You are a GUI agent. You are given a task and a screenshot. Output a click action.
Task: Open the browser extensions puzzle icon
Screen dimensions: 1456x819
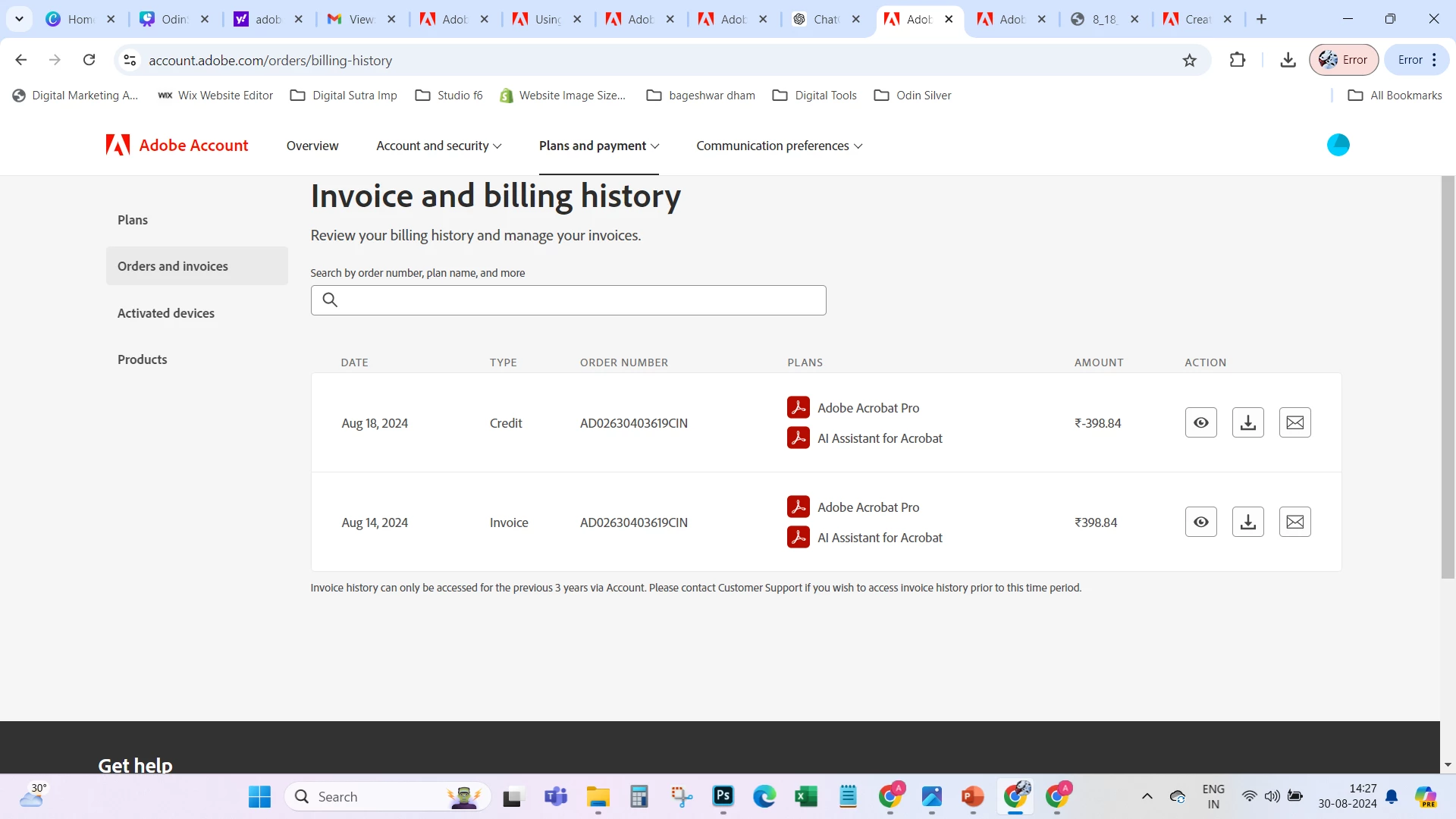coord(1237,60)
